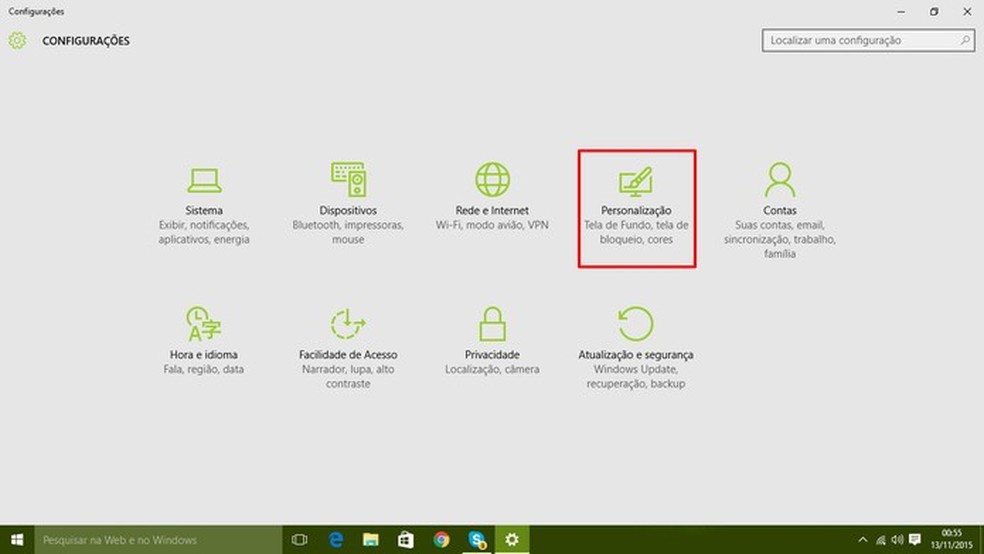Open File Explorer from the taskbar

371,540
